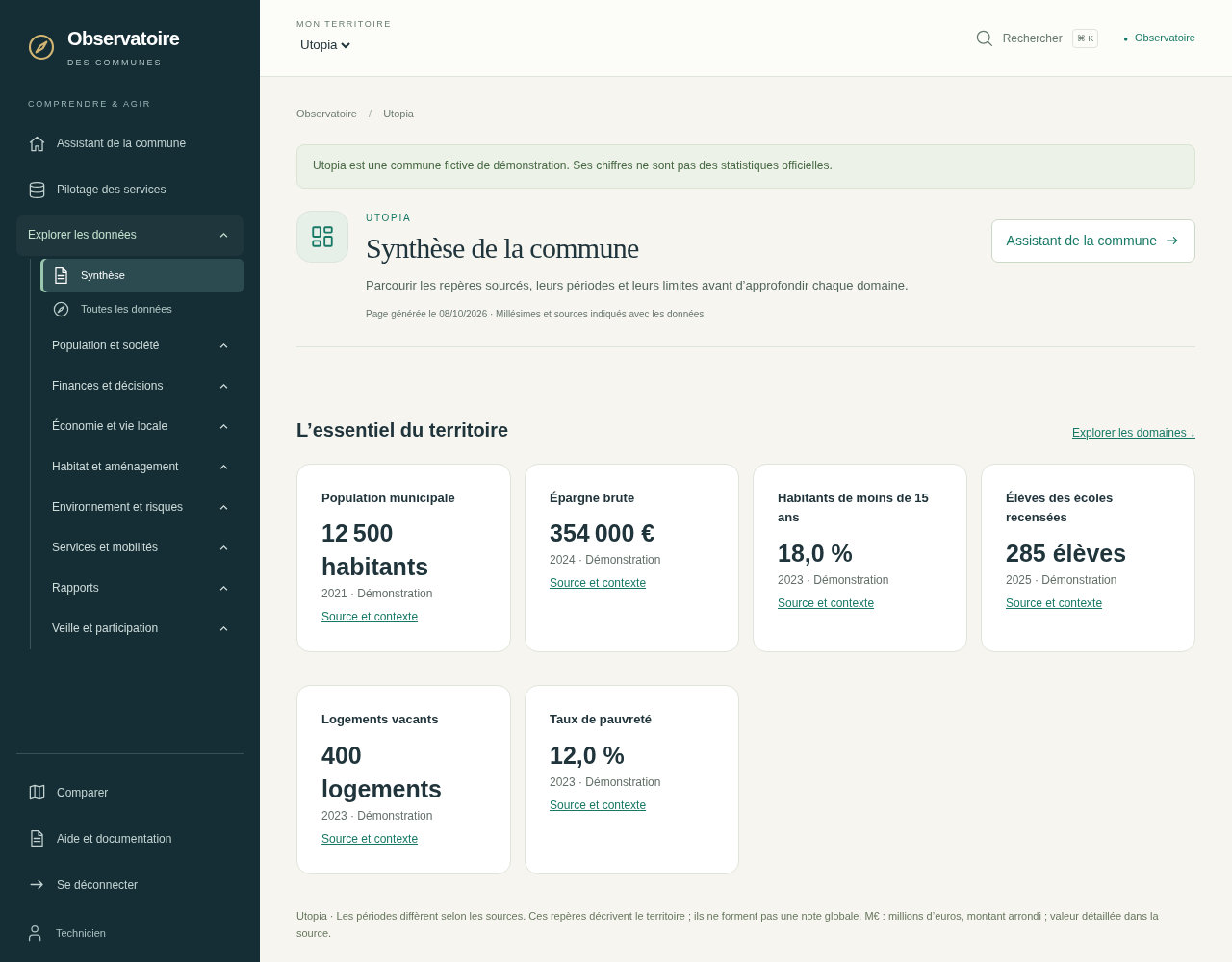Open the Comparer page
Image resolution: width=1232 pixels, height=962 pixels.
130,793
